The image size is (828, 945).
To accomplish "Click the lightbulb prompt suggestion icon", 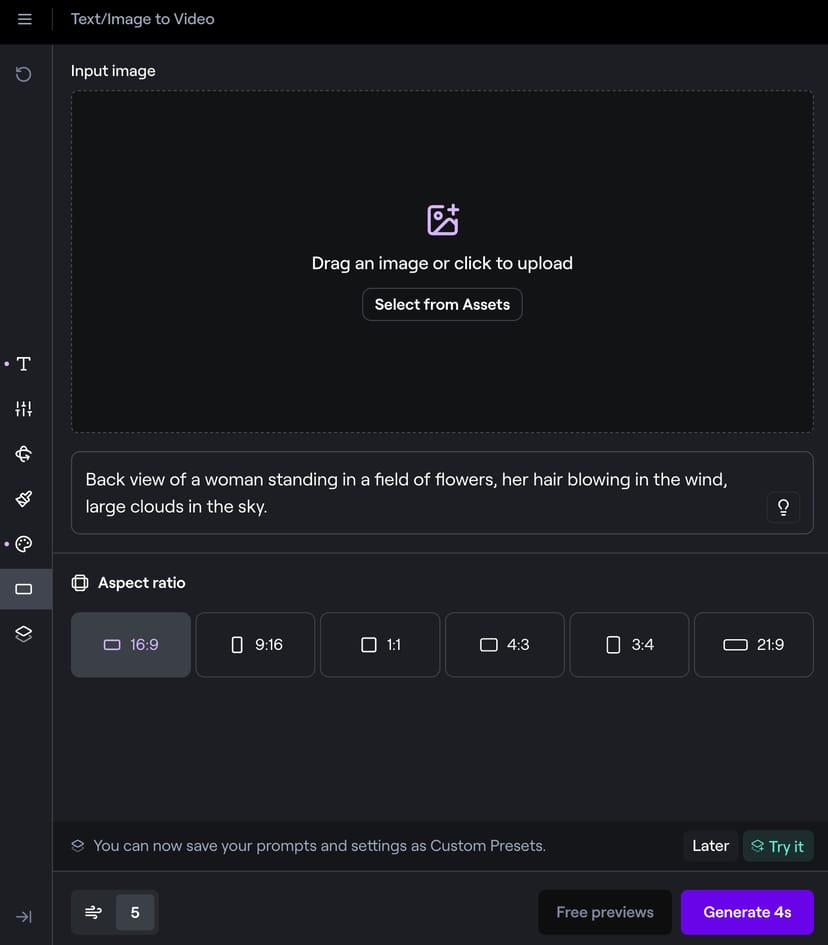I will click(x=783, y=507).
